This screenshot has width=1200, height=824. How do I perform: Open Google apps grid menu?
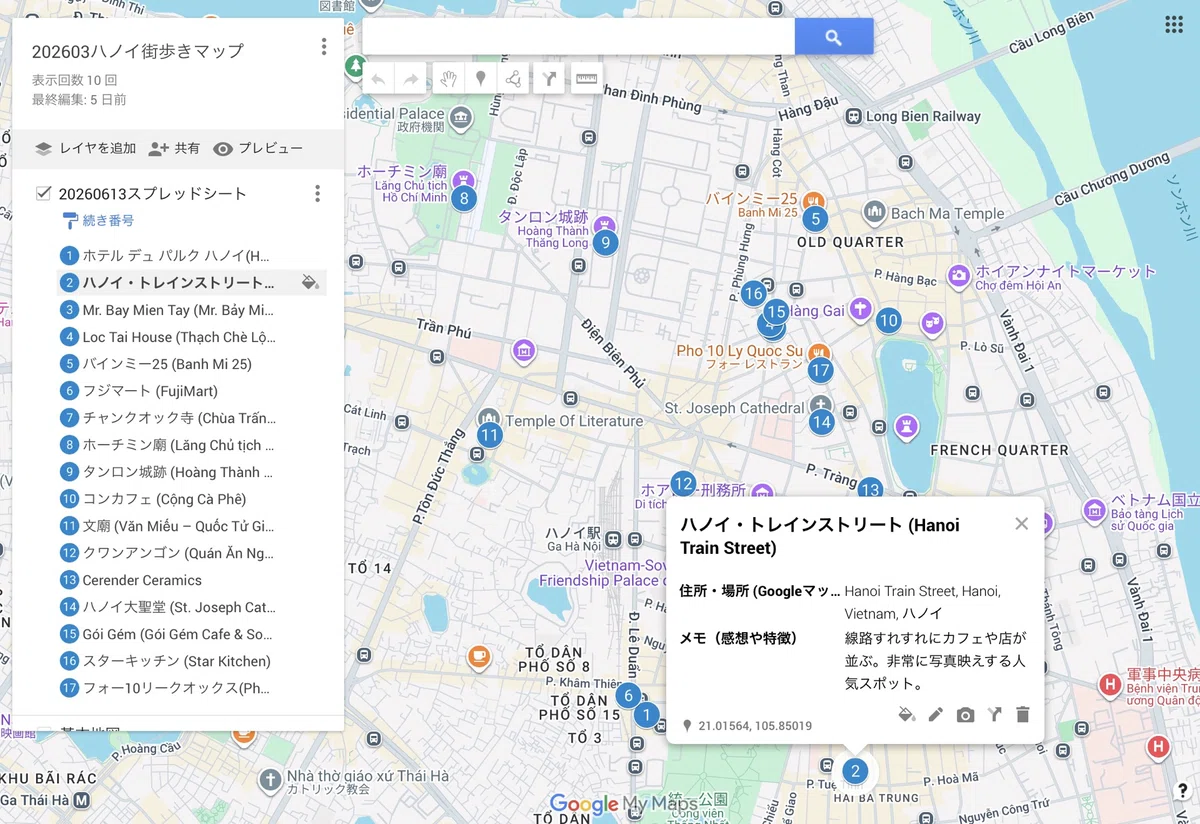pos(1174,25)
